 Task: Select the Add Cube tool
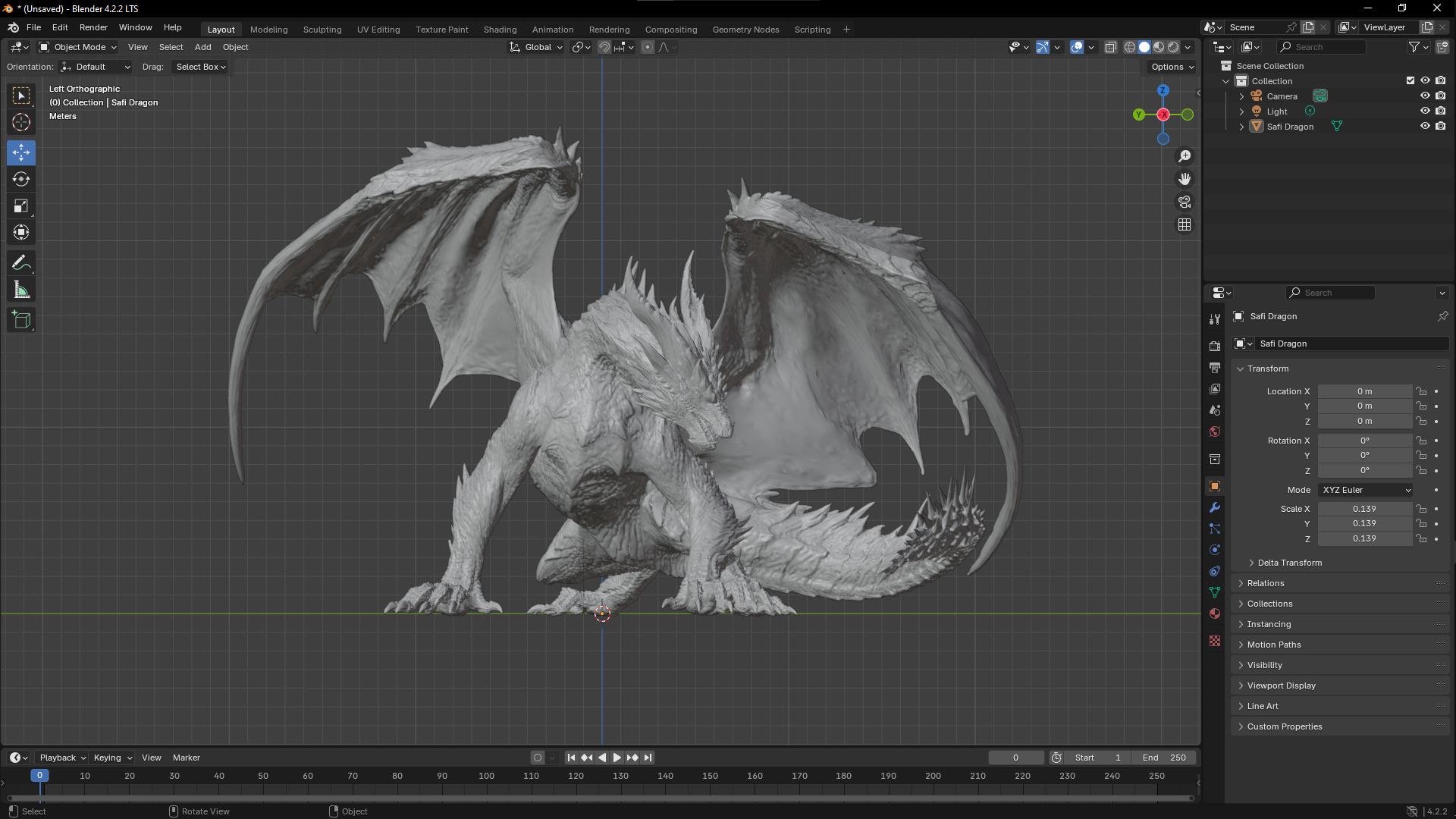coord(21,320)
